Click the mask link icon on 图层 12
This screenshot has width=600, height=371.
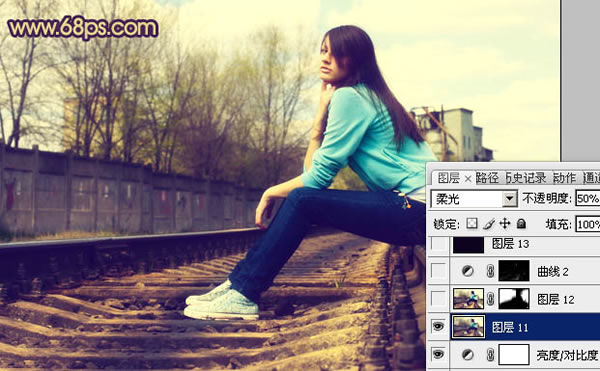pos(490,299)
